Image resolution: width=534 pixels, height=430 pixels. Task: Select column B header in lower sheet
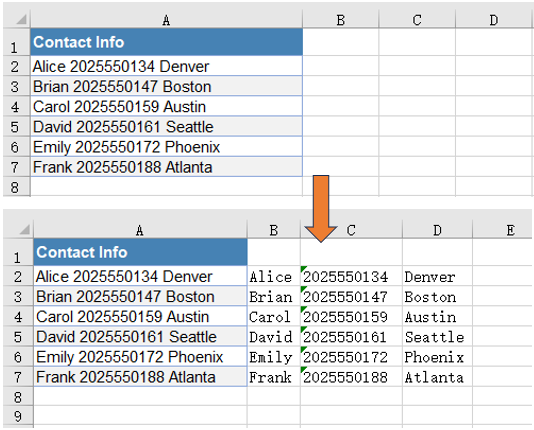click(274, 229)
